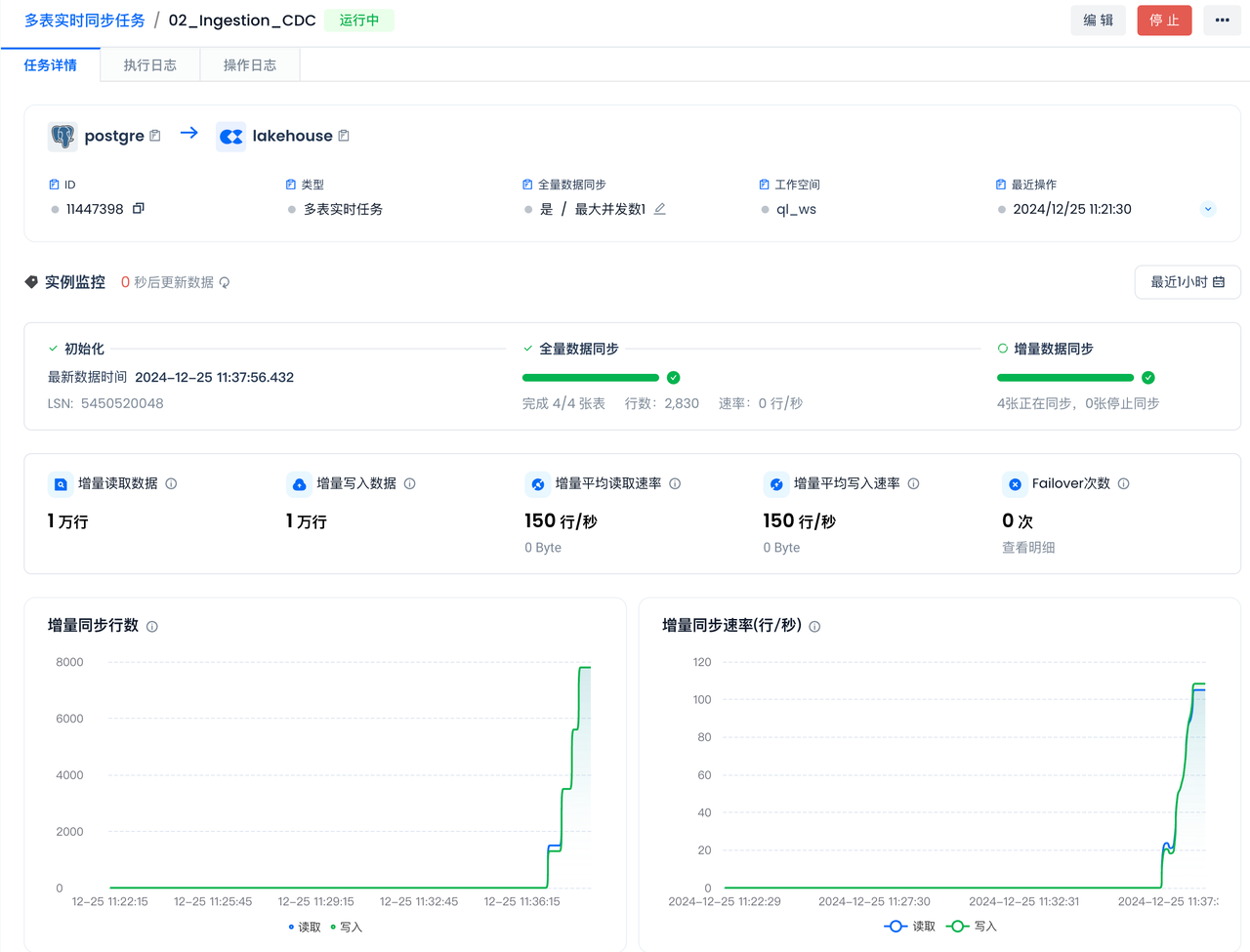Open the 最近1小时 time range picker

coord(1187,282)
